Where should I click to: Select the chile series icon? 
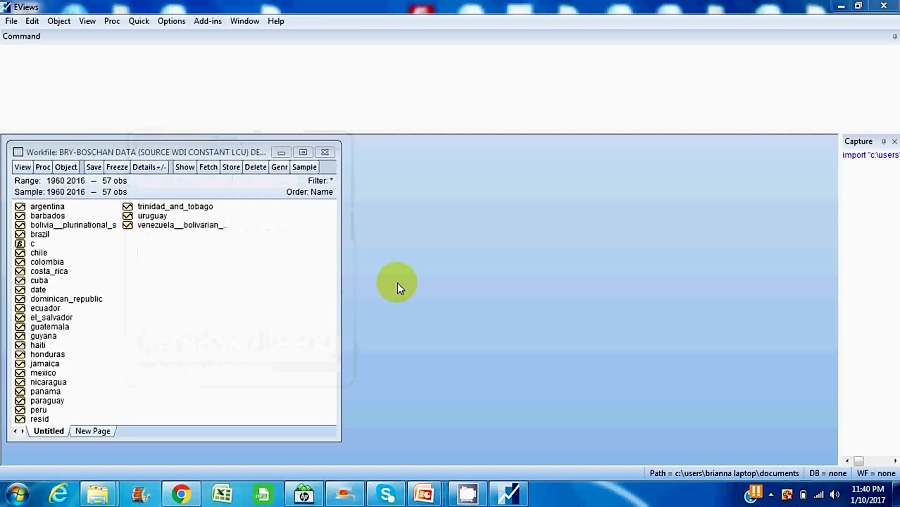(20, 253)
